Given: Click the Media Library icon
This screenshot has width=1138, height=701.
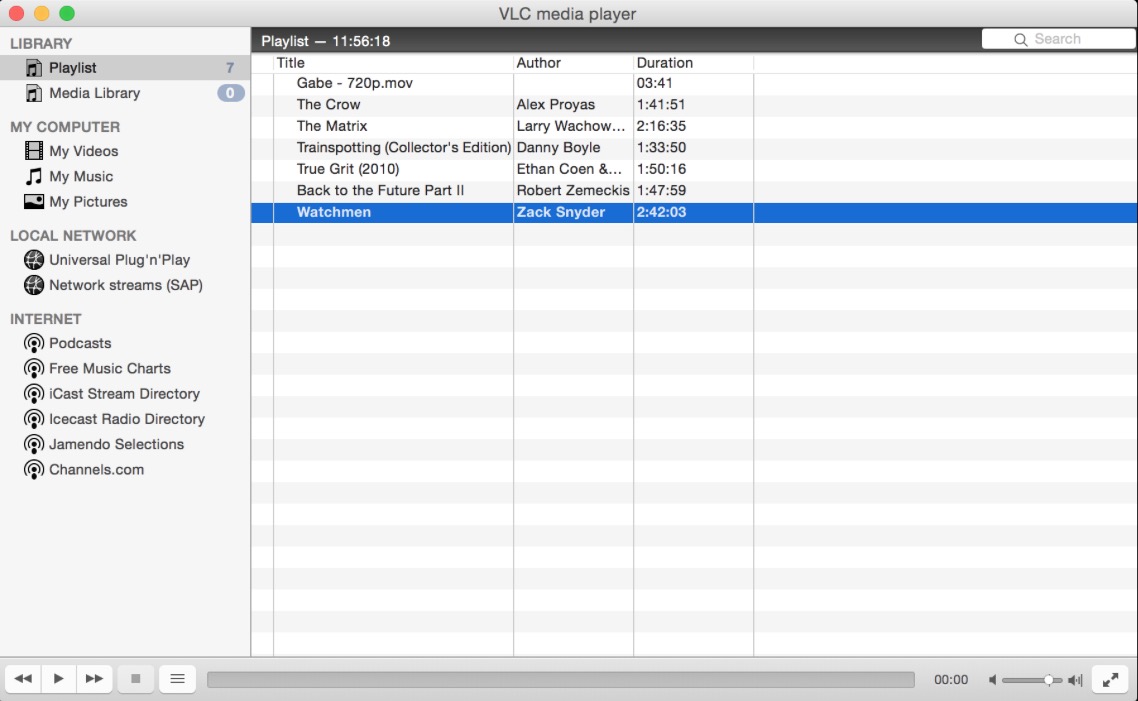Looking at the screenshot, I should (33, 93).
